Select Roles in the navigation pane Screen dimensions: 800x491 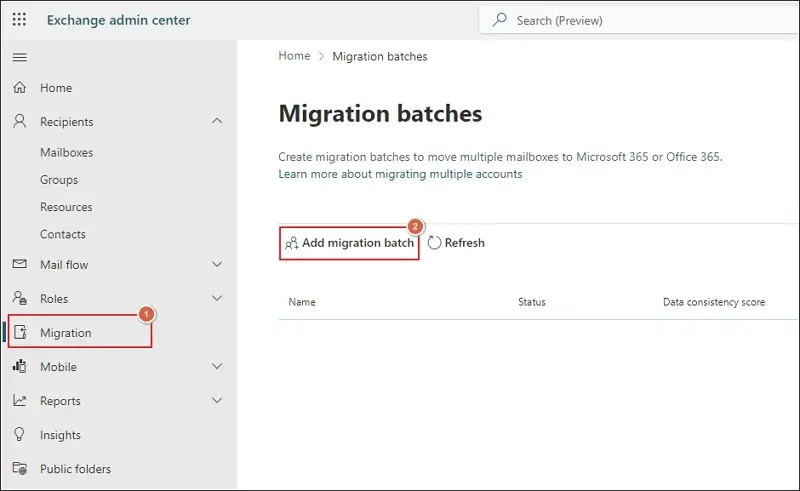(x=54, y=299)
